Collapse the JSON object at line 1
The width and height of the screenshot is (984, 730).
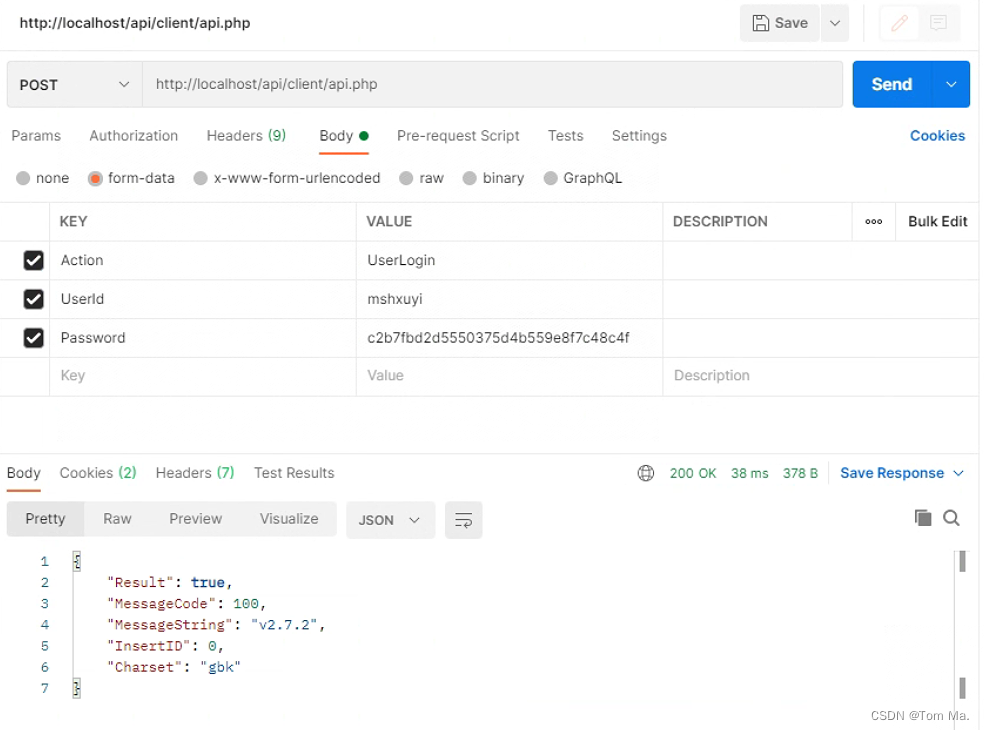click(77, 561)
